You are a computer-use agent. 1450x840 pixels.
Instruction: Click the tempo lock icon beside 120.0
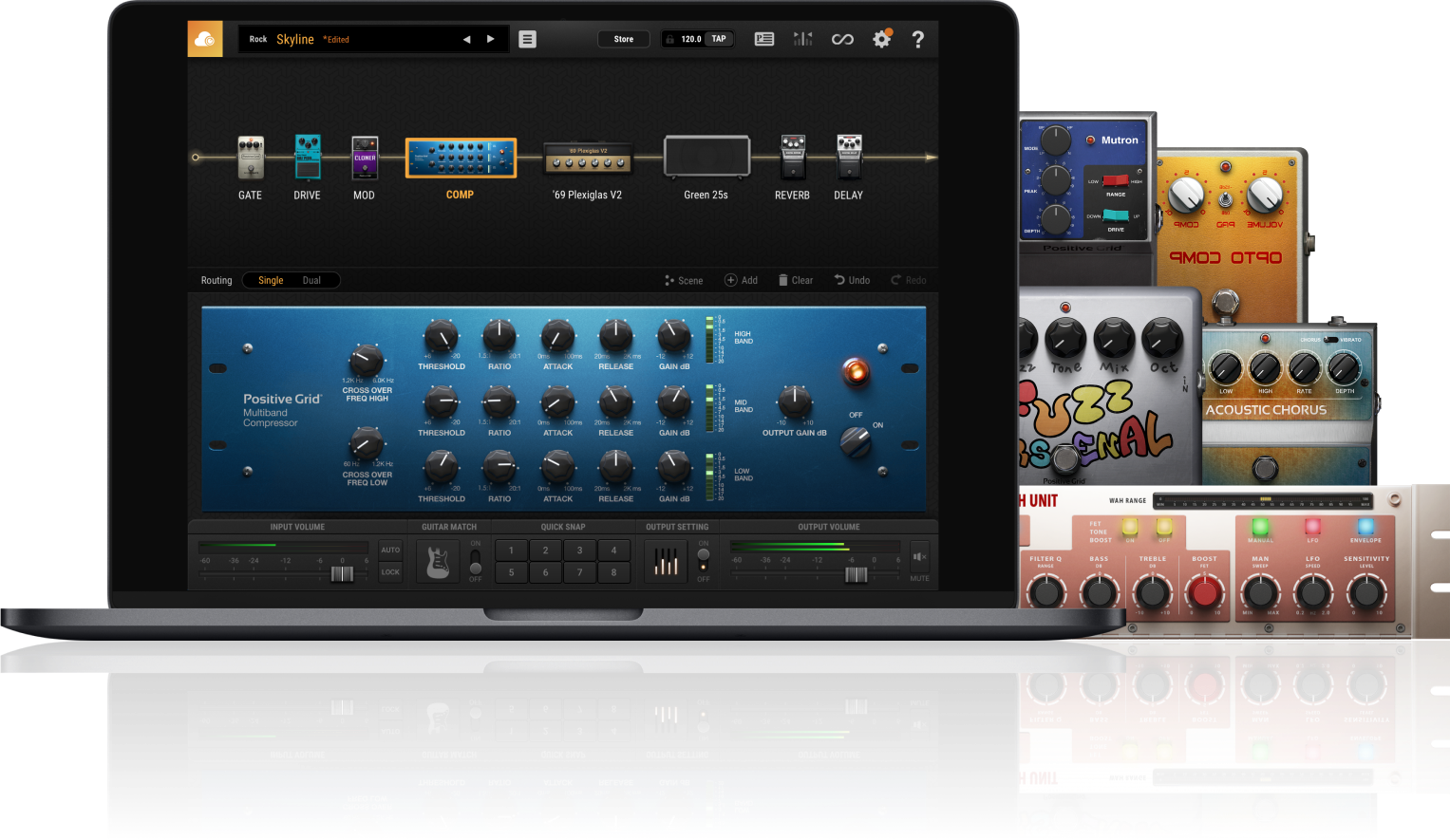pyautogui.click(x=669, y=39)
